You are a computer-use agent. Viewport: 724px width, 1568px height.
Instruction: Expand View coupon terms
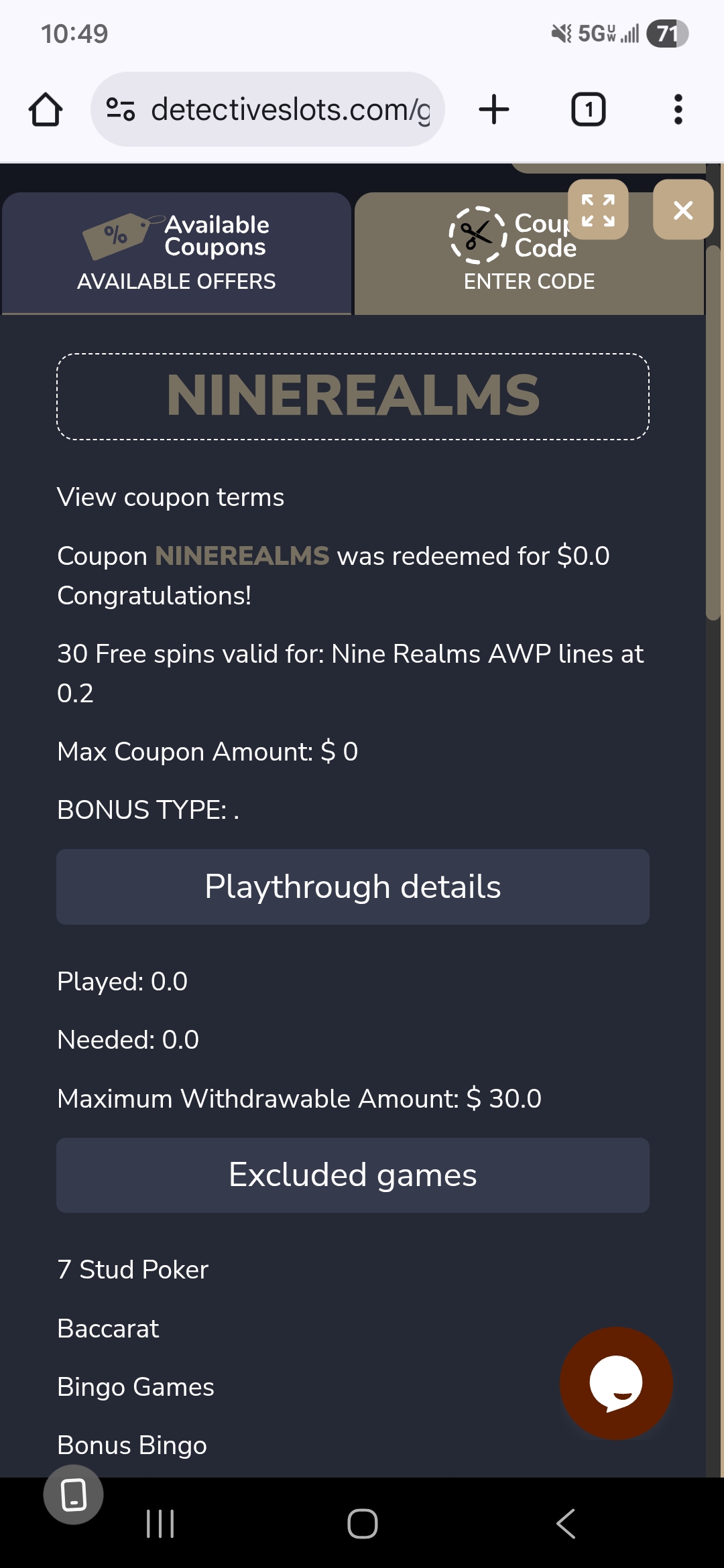[170, 497]
